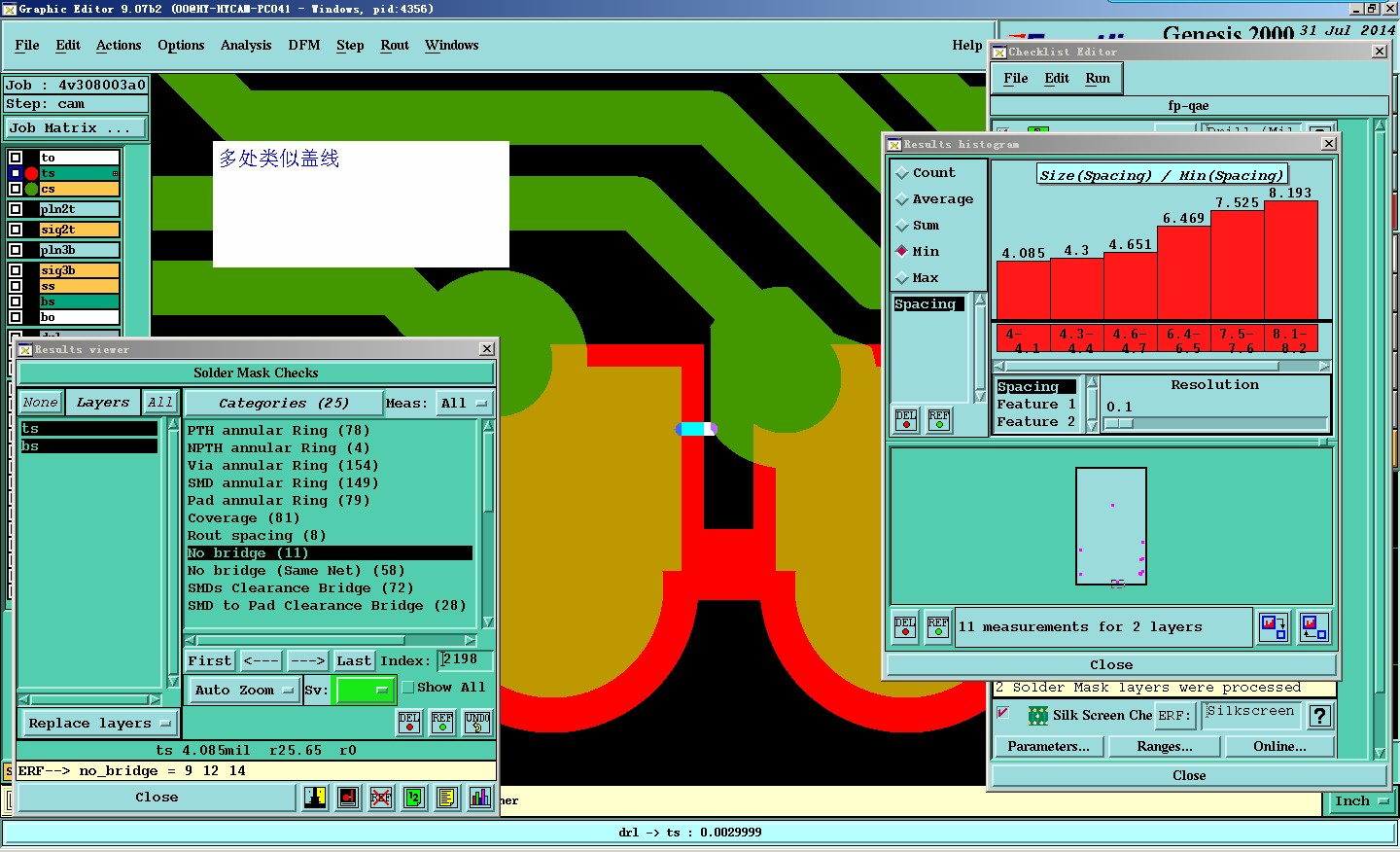Image resolution: width=1400 pixels, height=852 pixels.
Task: Click the rightmost histogram transfer icon with left arrow
Action: click(1314, 627)
